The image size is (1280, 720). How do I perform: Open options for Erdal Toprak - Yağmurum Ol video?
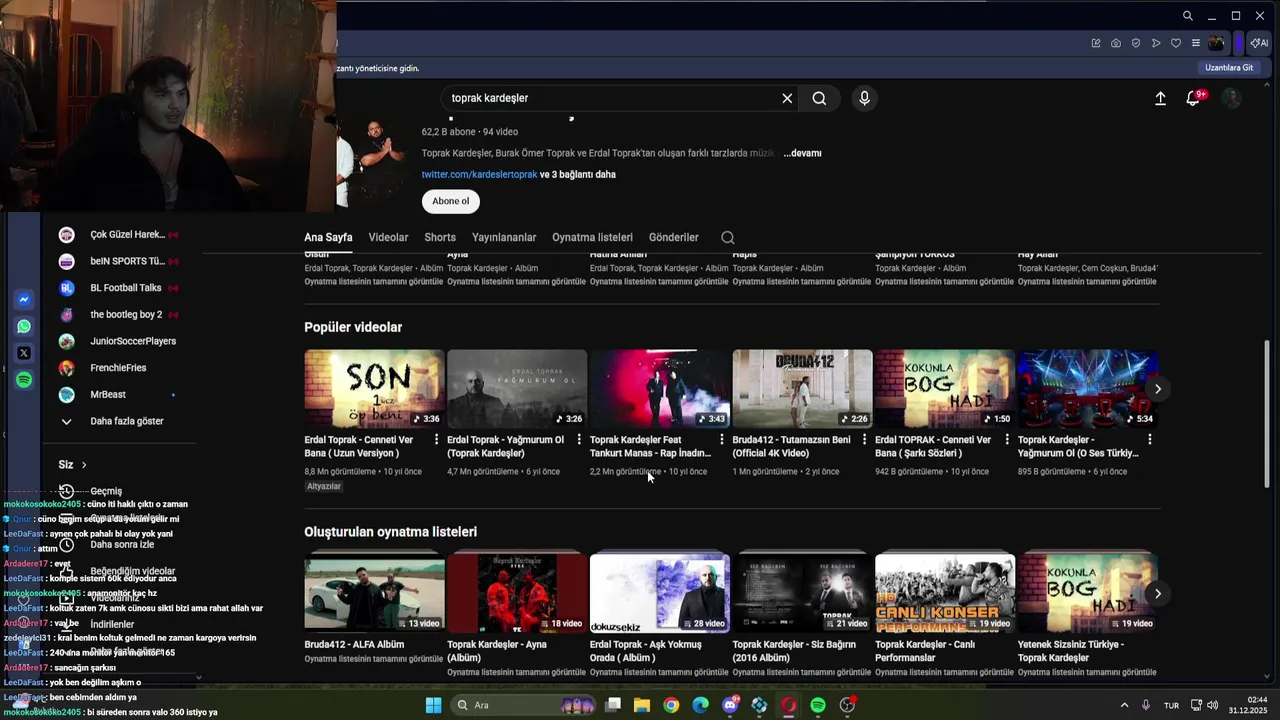point(579,440)
